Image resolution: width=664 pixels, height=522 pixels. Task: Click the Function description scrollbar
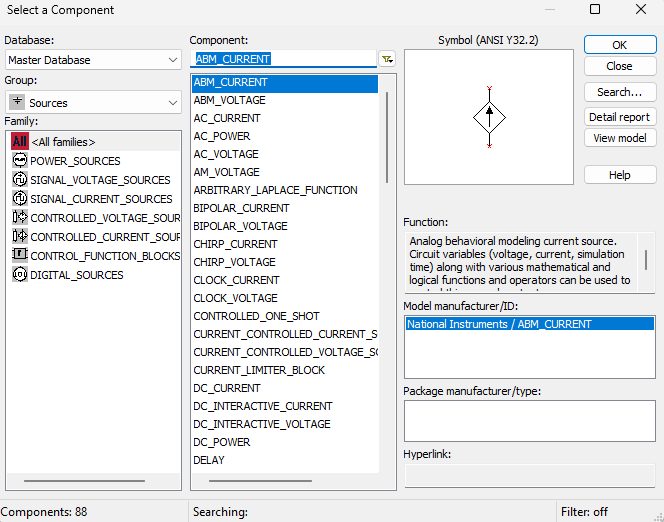(x=646, y=260)
